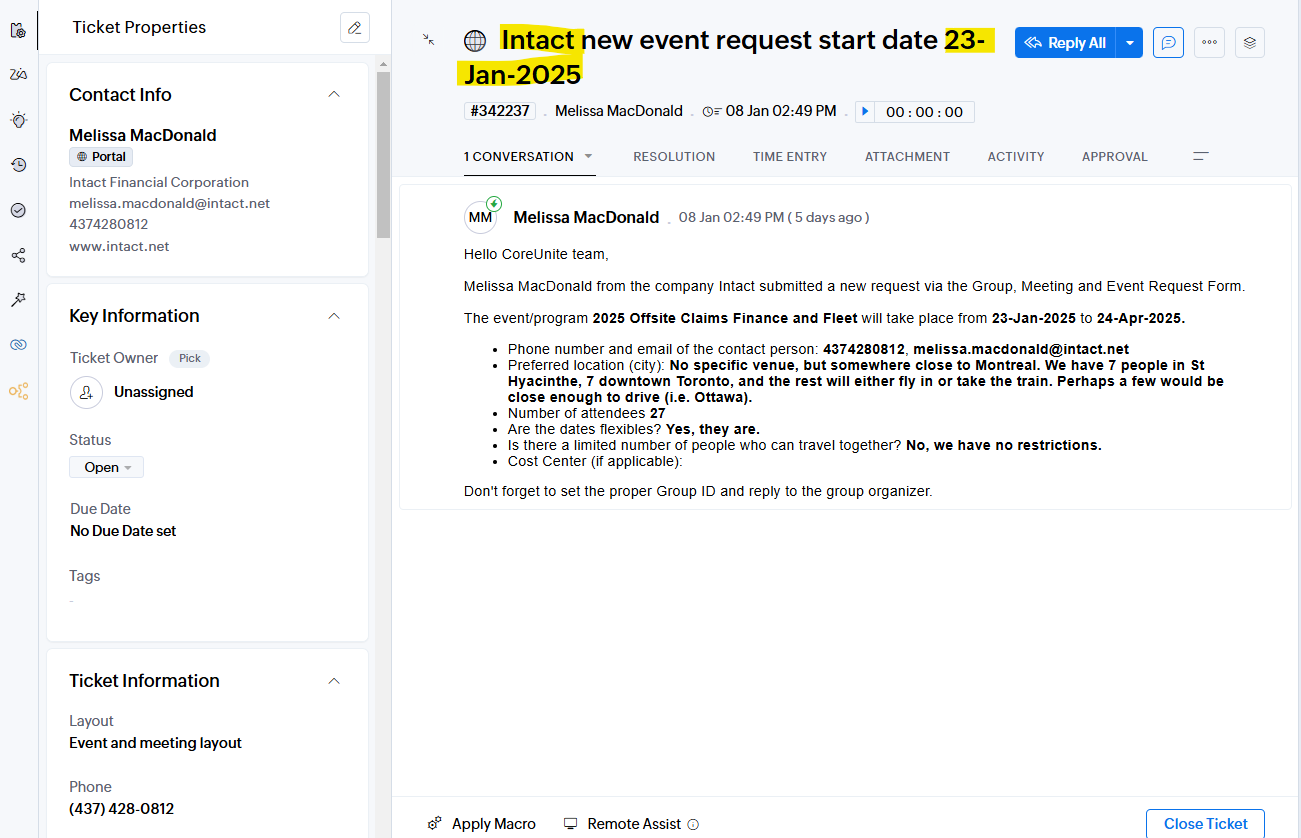Viewport: 1301px width, 838px height.
Task: Switch to the Resolution tab
Action: coord(674,157)
